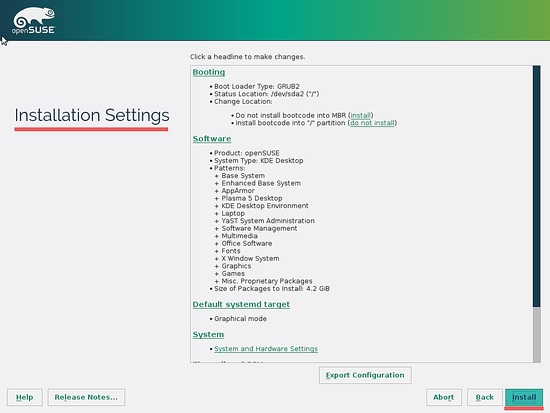Click Install to start installation
Image resolution: width=550 pixels, height=413 pixels.
coord(524,397)
